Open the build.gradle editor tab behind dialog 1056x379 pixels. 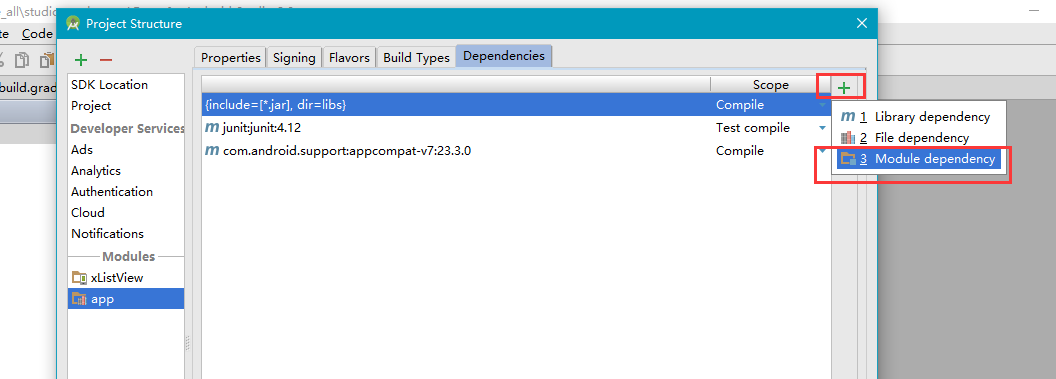tap(28, 88)
